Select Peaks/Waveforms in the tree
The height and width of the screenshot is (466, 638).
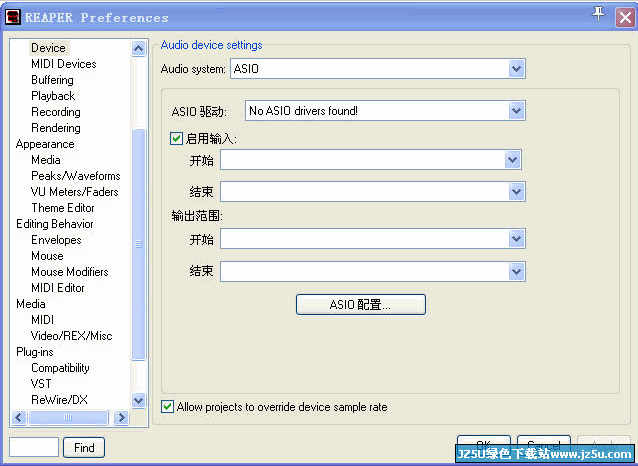76,176
